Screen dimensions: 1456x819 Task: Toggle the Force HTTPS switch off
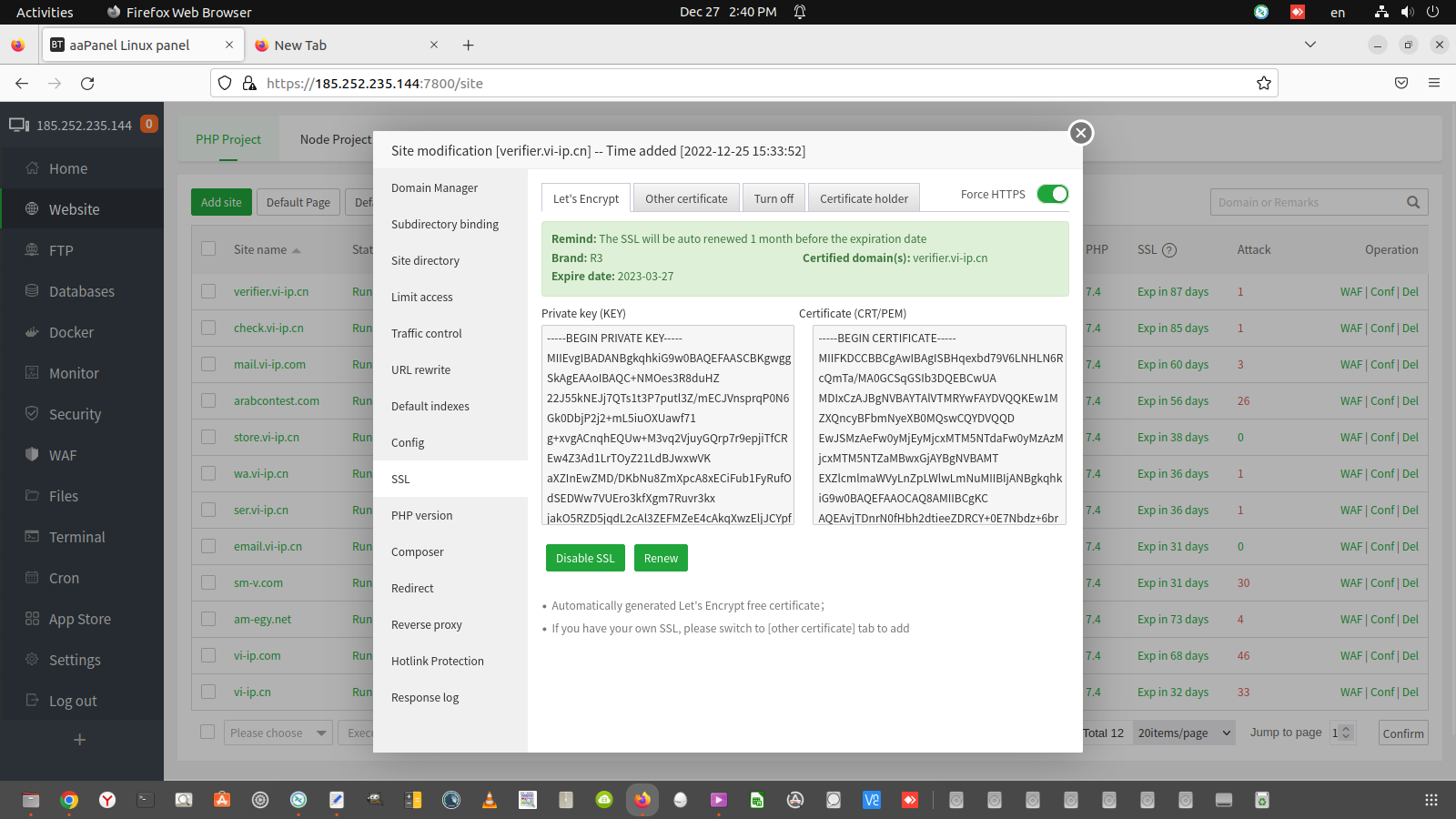(1053, 194)
